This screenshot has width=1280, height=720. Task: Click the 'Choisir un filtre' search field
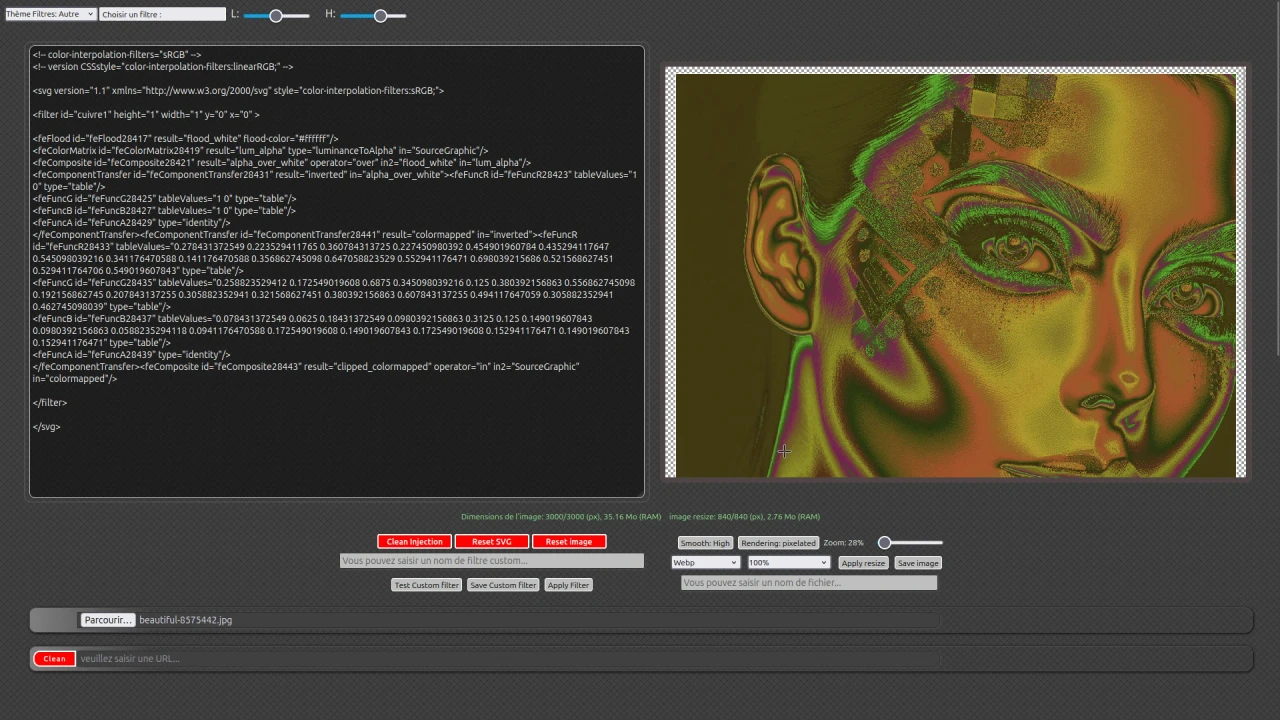coord(162,14)
